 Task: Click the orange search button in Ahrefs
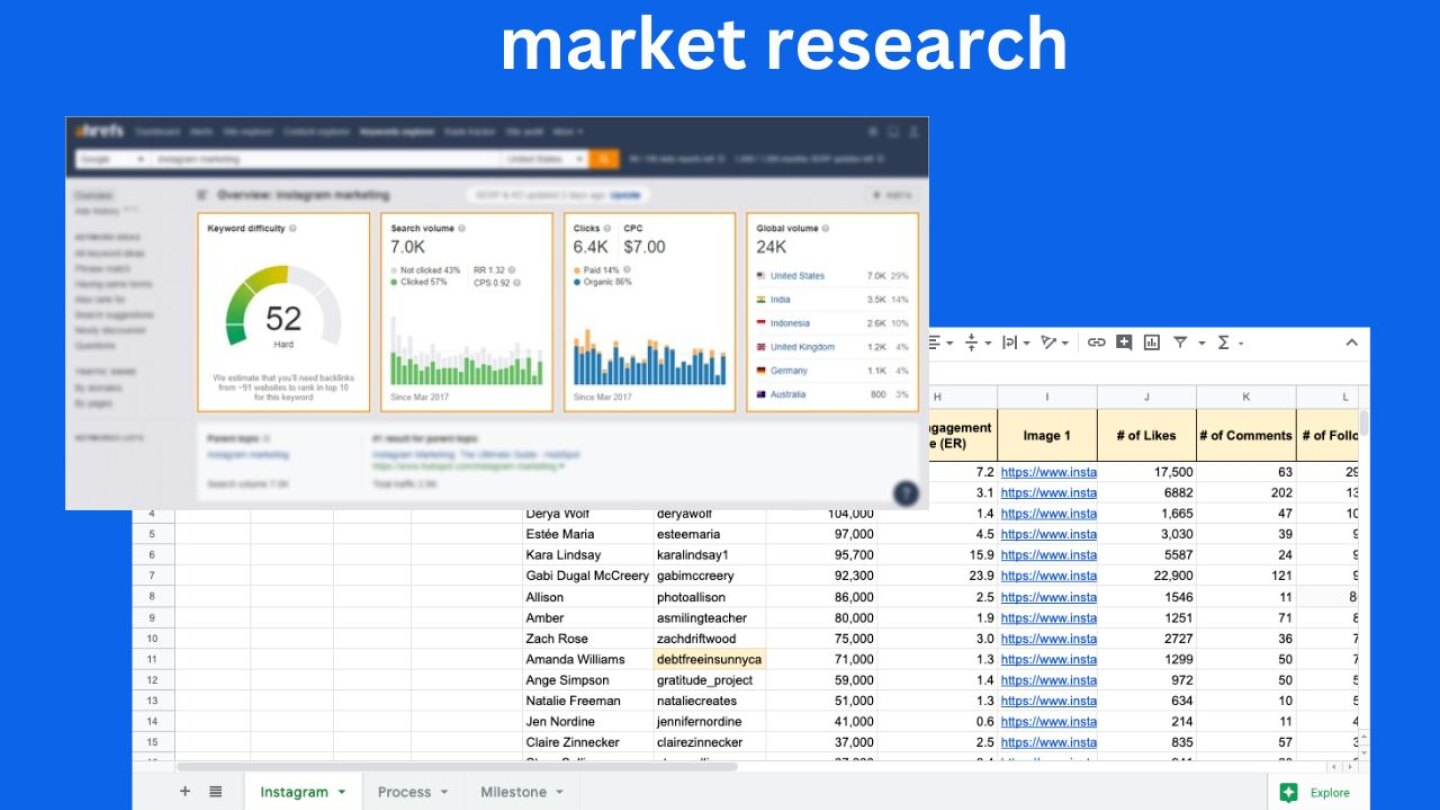click(x=604, y=159)
